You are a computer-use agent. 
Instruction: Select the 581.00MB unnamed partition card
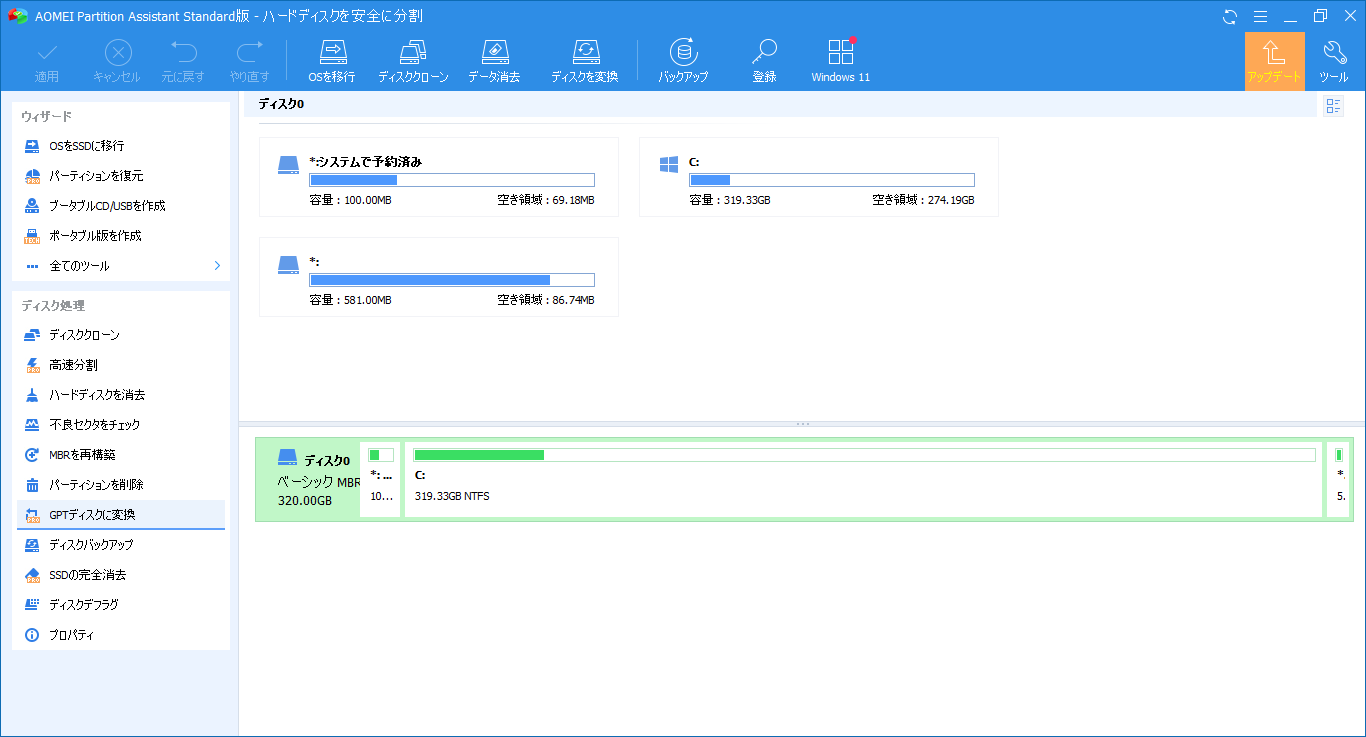pyautogui.click(x=439, y=277)
